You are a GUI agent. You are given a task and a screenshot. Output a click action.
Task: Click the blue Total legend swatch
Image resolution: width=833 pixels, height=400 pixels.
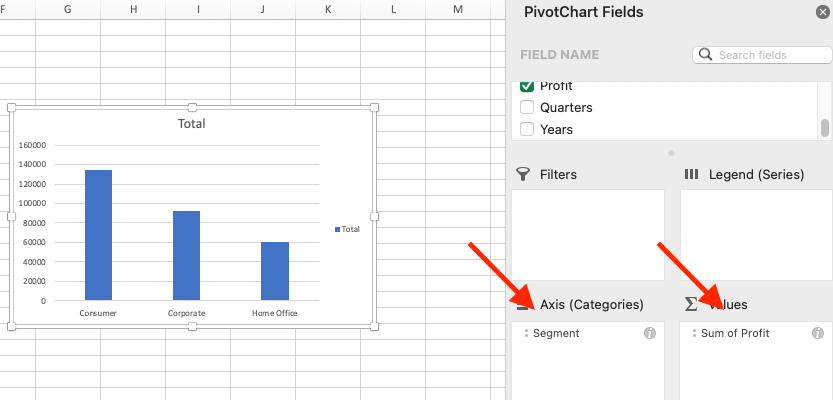coord(337,229)
